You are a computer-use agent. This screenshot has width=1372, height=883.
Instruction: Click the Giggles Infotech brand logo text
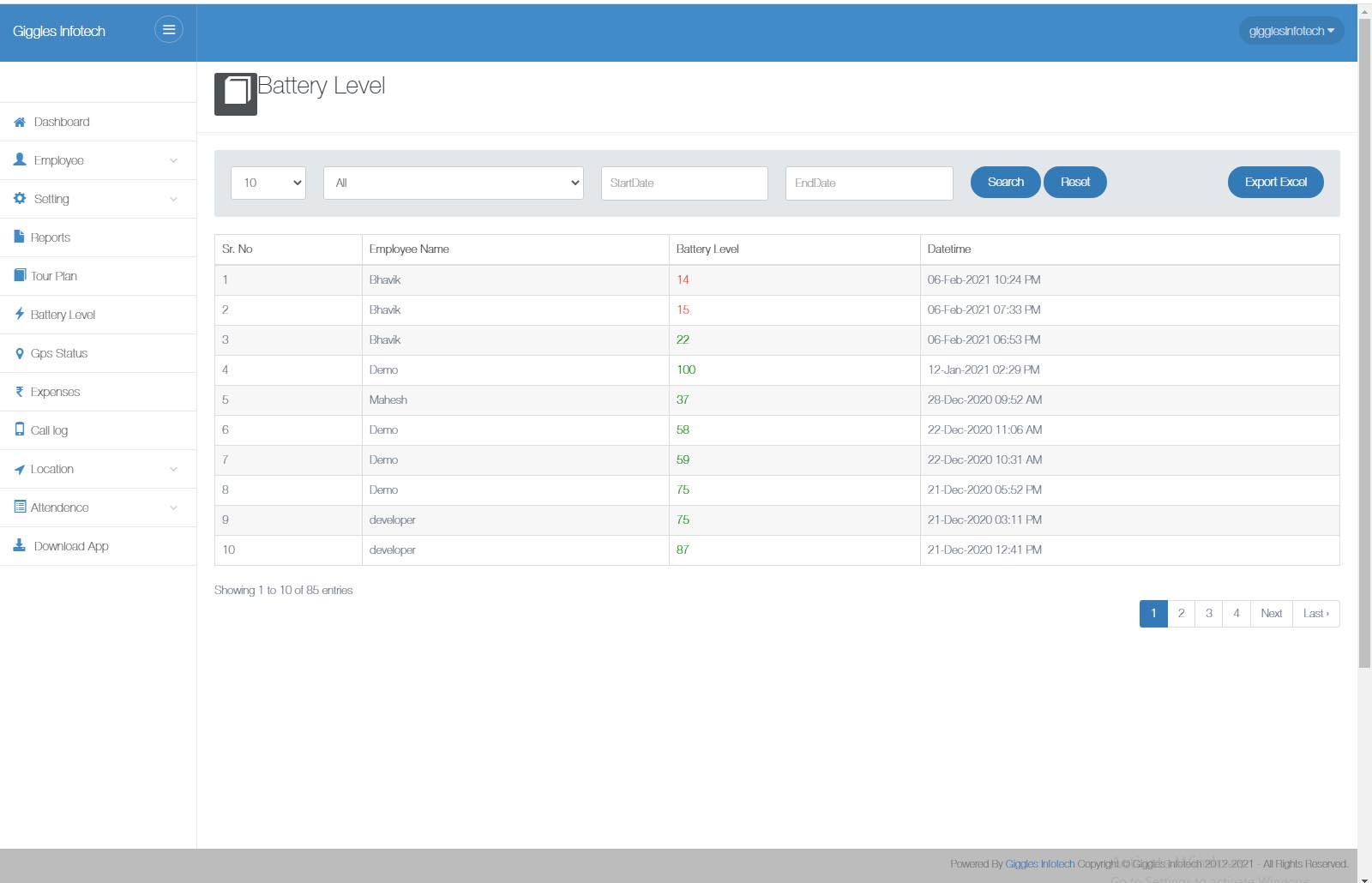59,31
